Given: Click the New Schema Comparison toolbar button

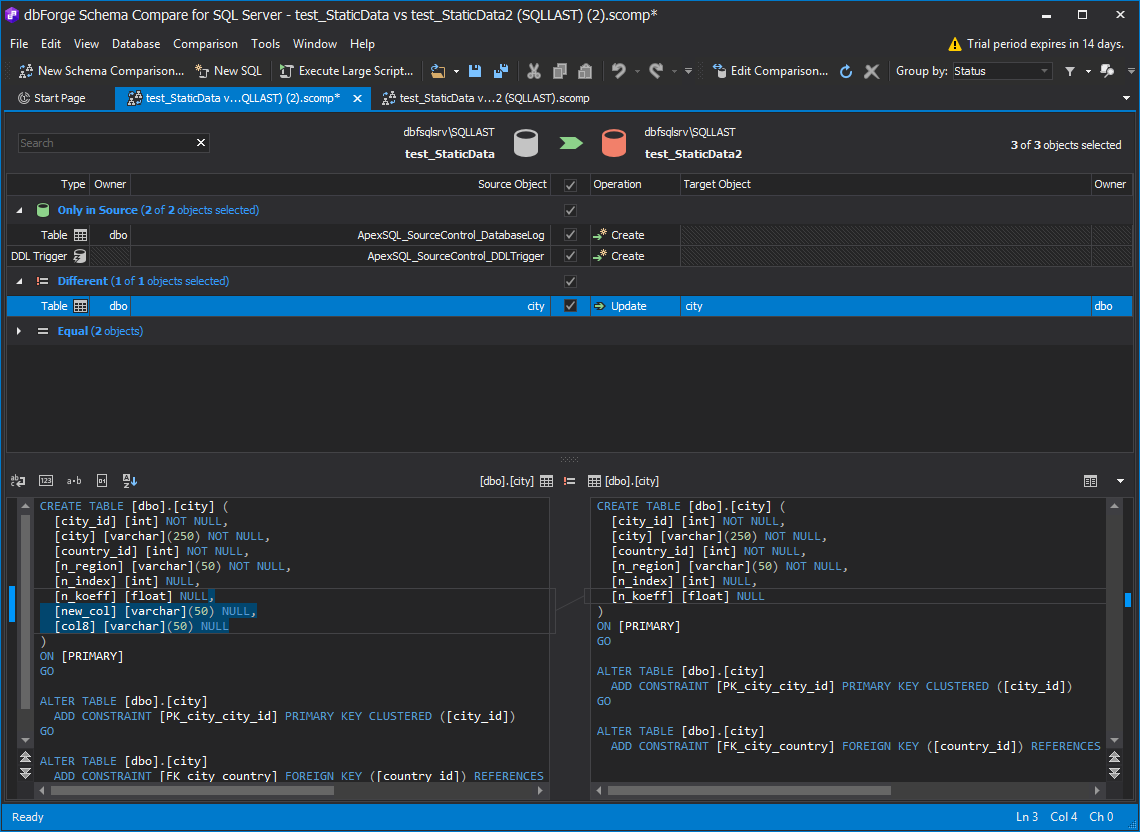Looking at the screenshot, I should tap(102, 71).
